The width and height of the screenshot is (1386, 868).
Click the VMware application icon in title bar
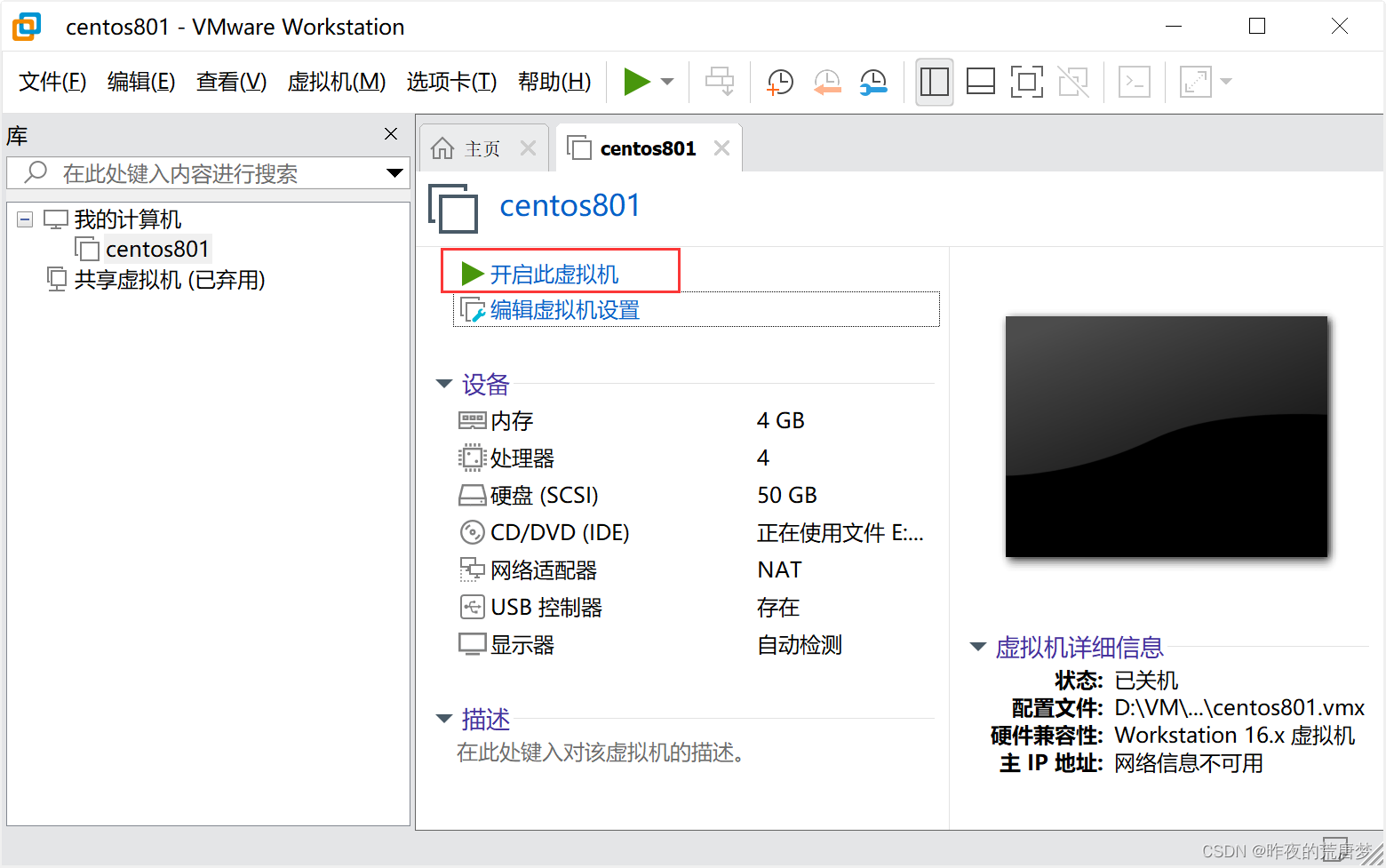click(x=26, y=27)
